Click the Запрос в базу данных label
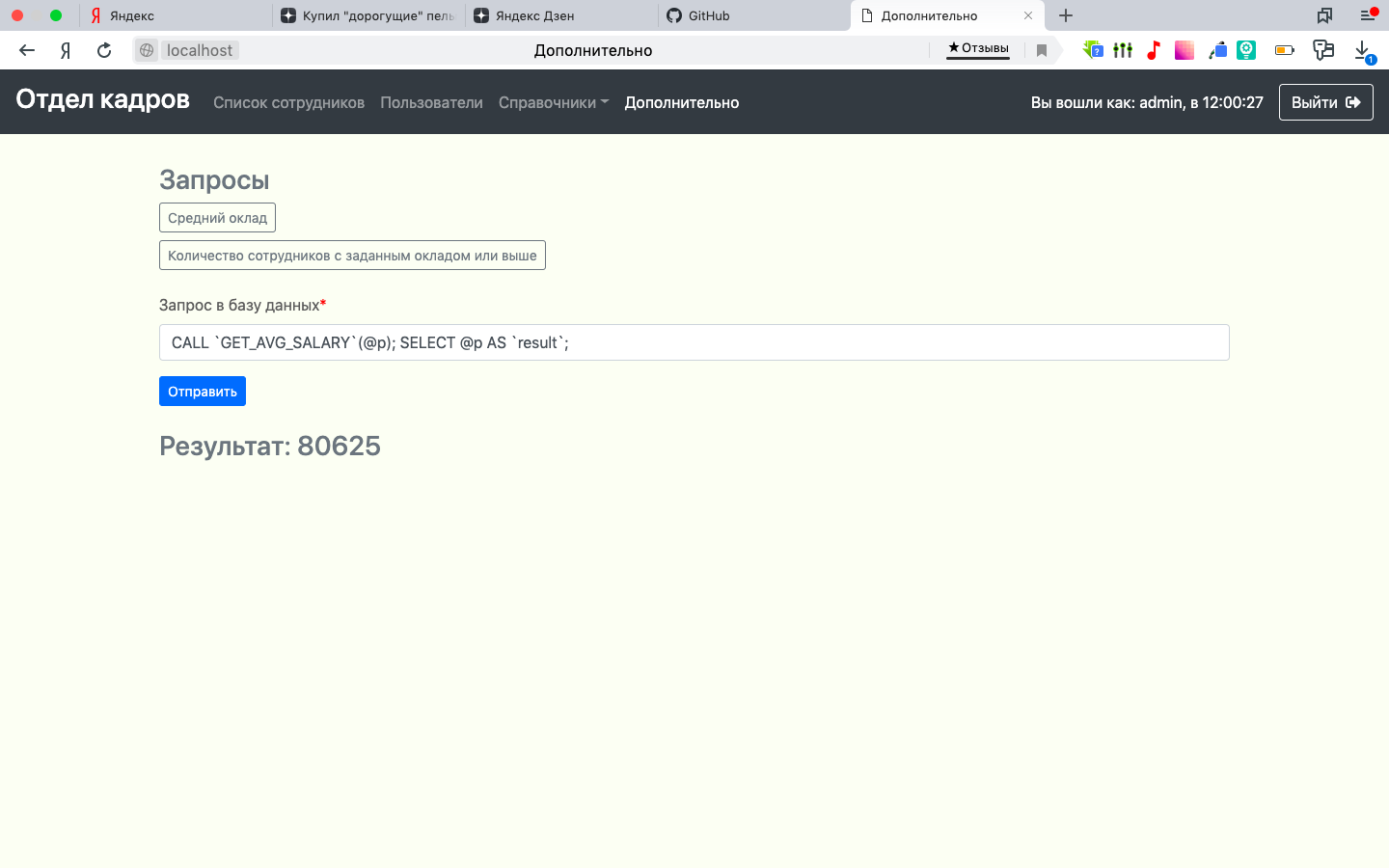The image size is (1389, 868). (242, 305)
